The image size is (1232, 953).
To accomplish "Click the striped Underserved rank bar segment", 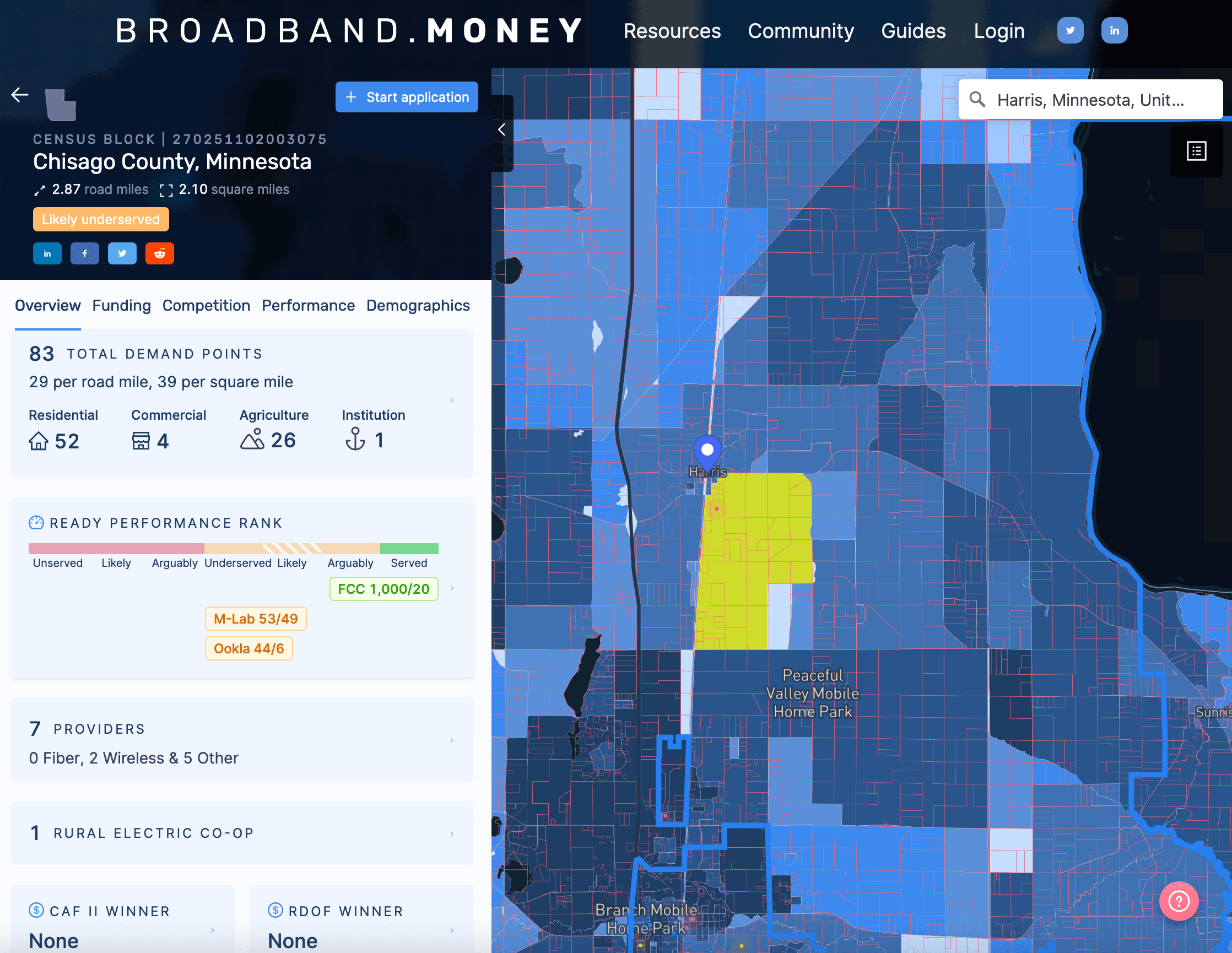I will (291, 549).
